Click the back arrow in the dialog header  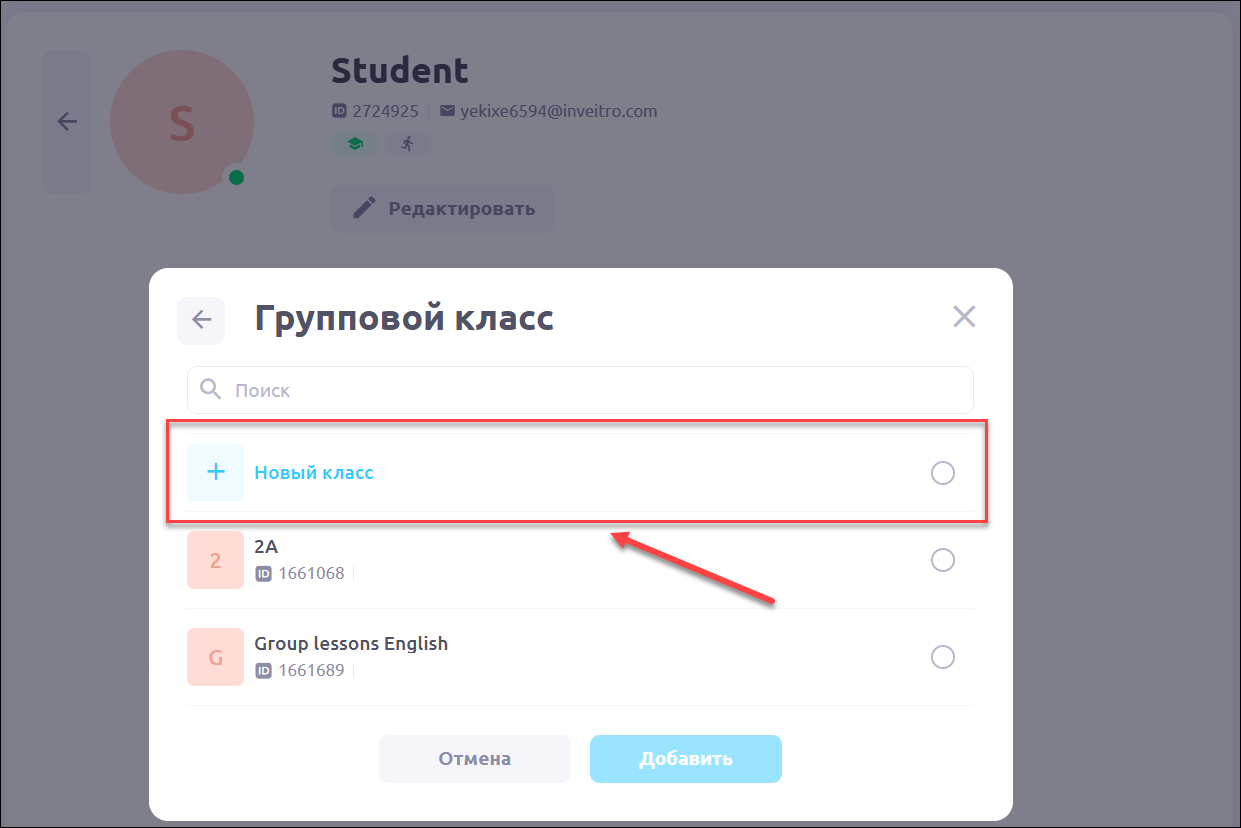(x=201, y=320)
